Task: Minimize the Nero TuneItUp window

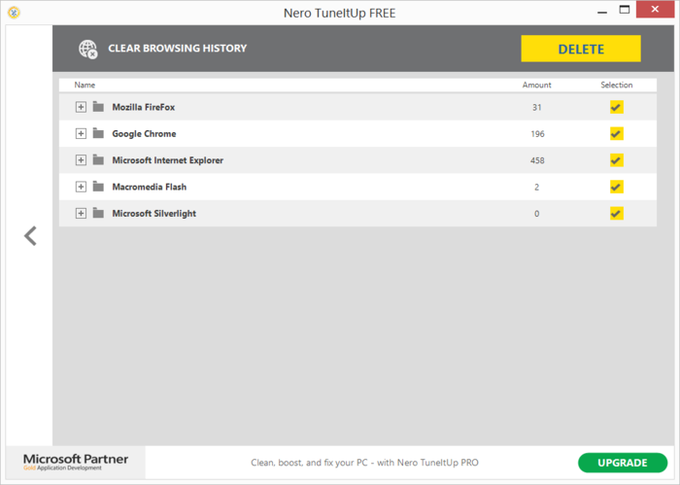Action: pyautogui.click(x=602, y=12)
